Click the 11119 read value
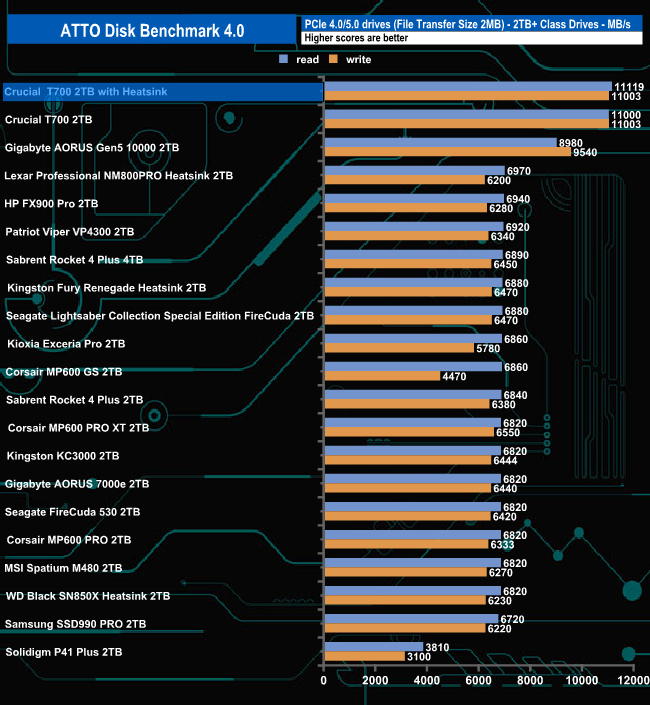 629,87
